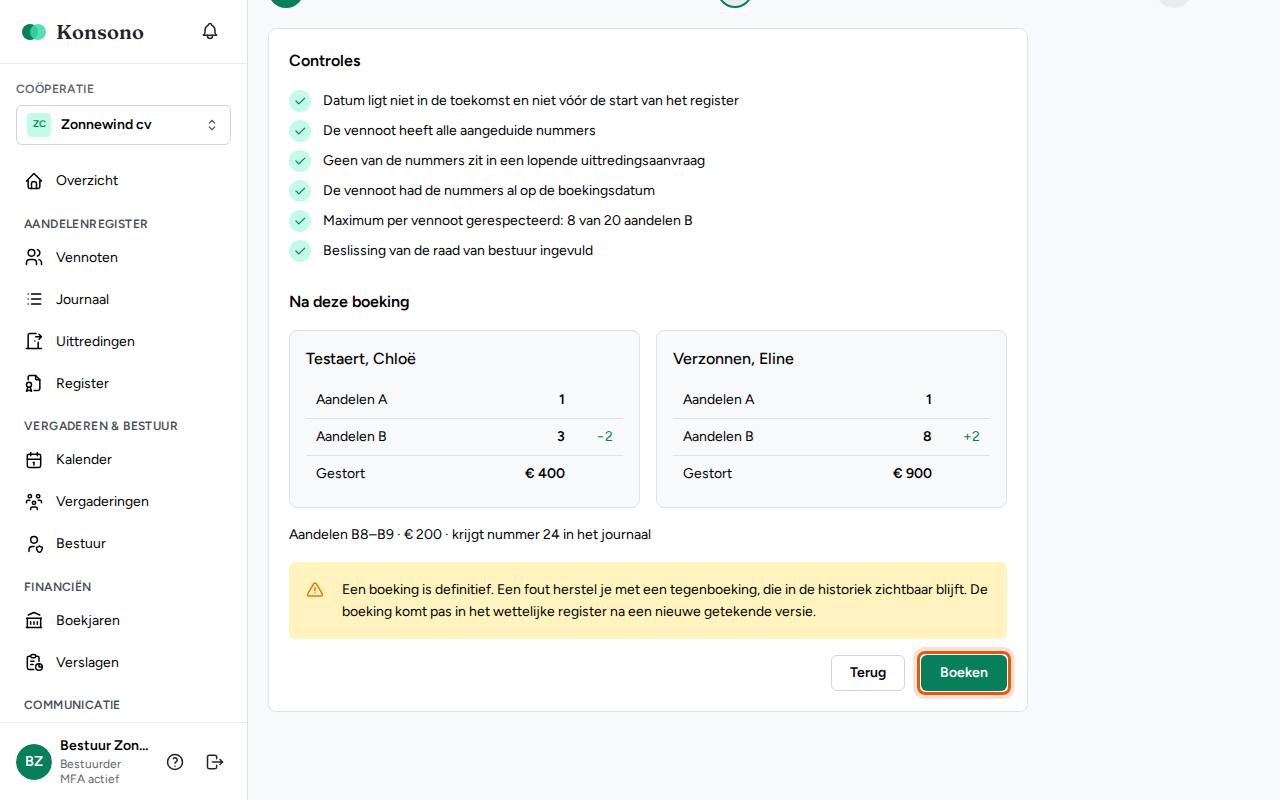Screen dimensions: 1280x800
Task: Click the logout icon
Action: 215,762
